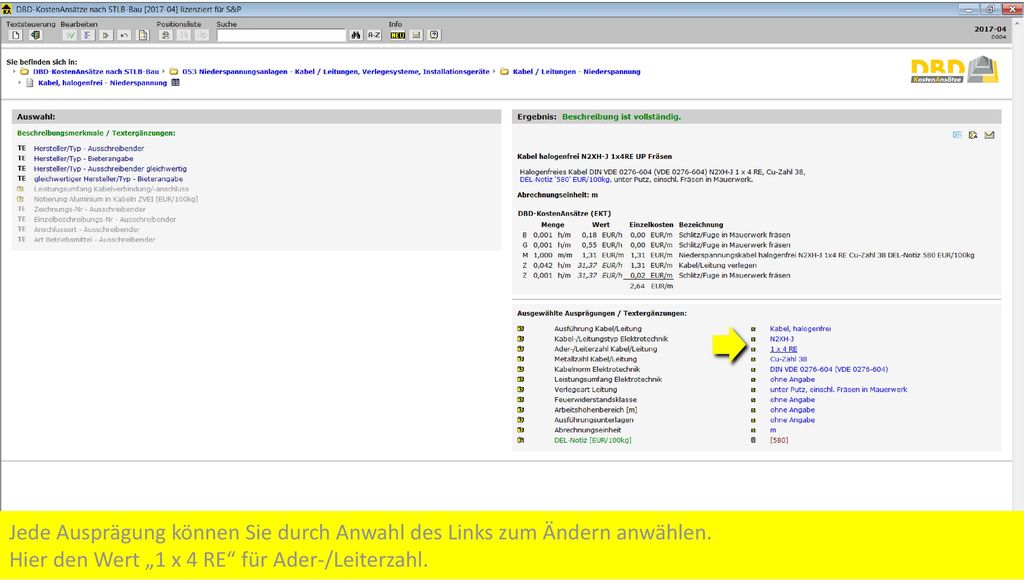Click the table grid icon after Kabel, halogenfrei

coord(175,83)
